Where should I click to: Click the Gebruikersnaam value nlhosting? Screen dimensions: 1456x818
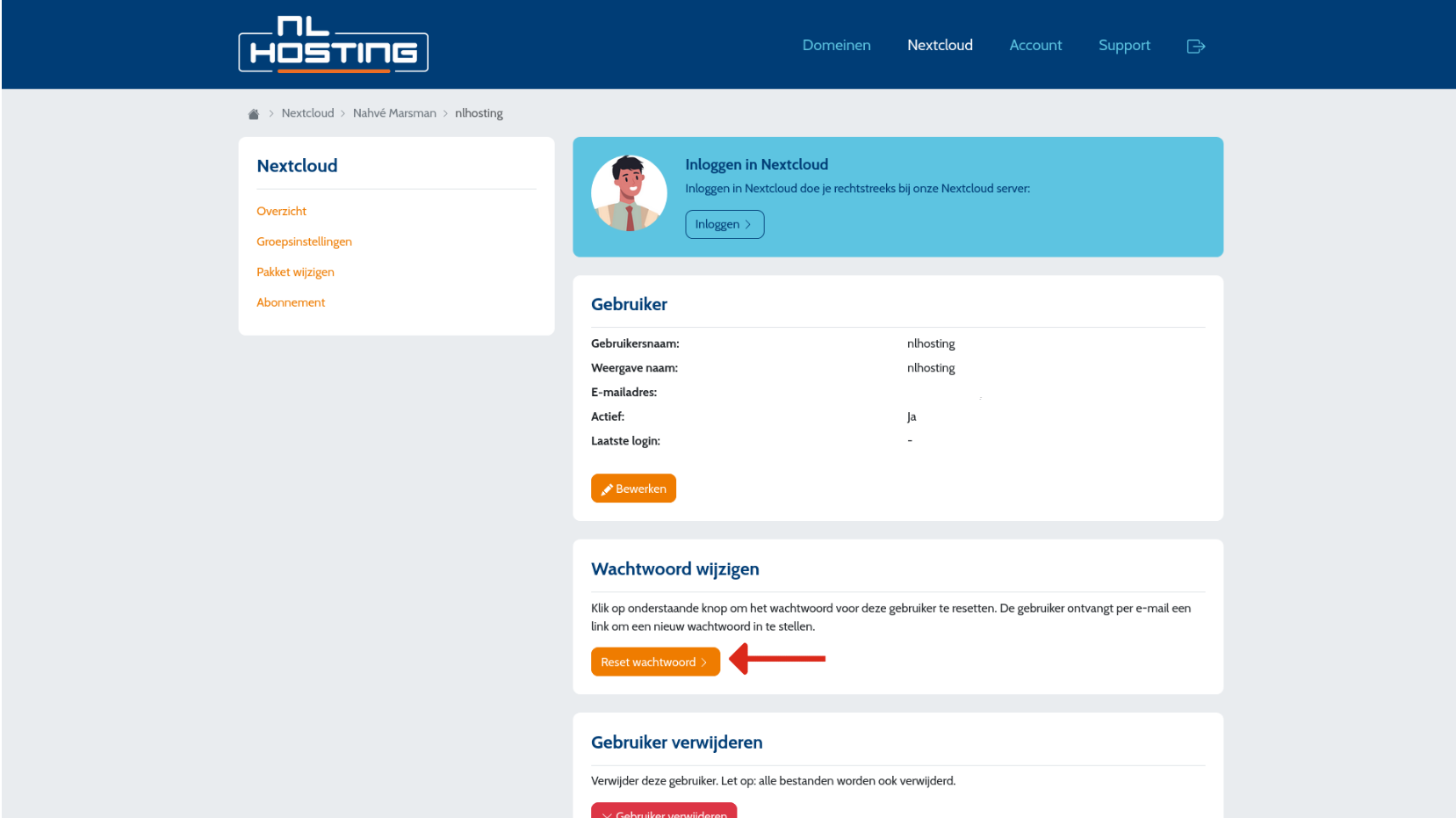[931, 344]
